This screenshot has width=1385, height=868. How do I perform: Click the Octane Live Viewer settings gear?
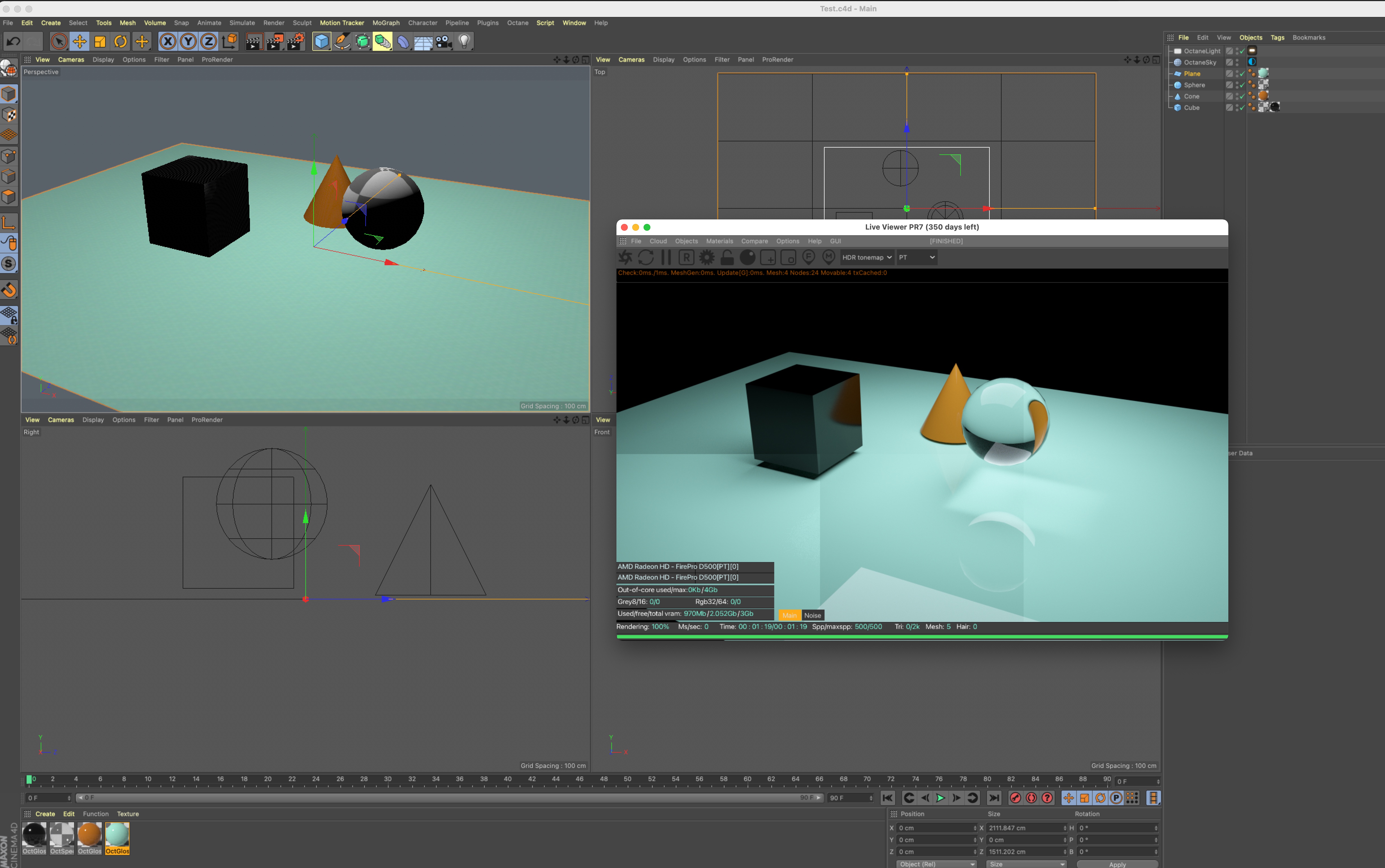pos(707,257)
